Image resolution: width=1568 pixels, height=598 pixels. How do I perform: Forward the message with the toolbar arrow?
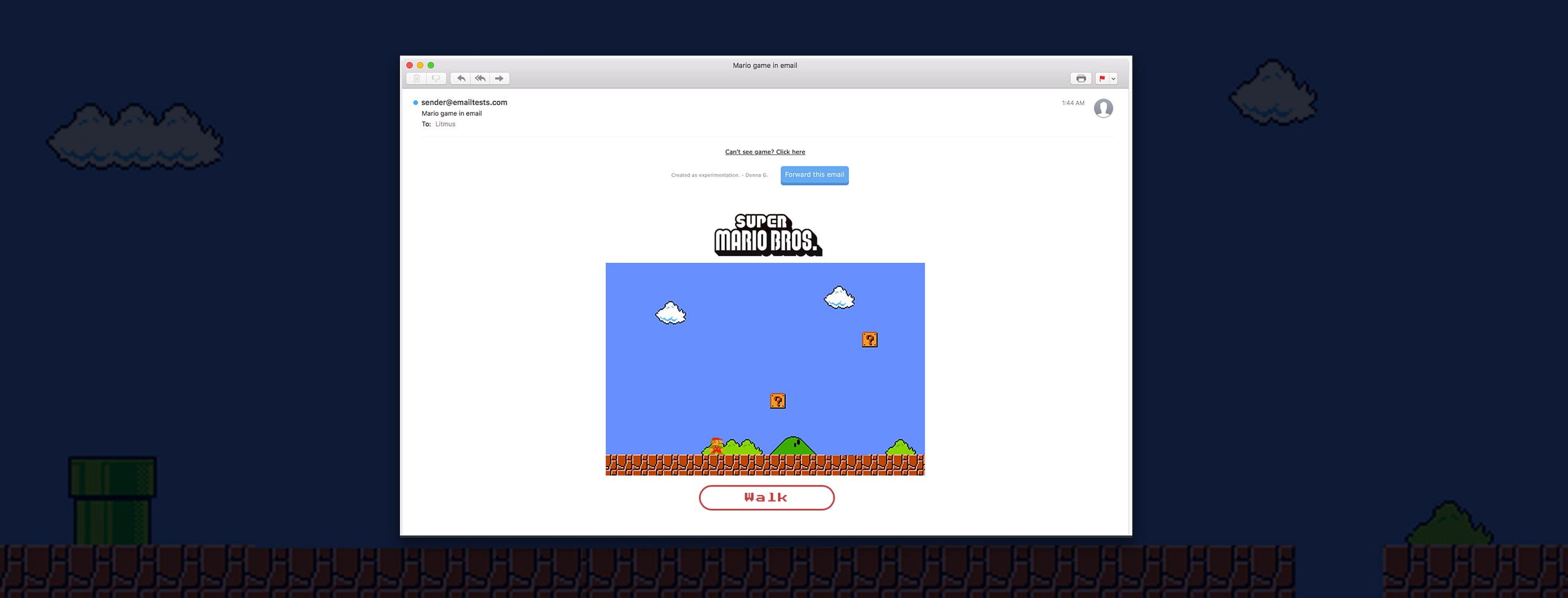[500, 78]
